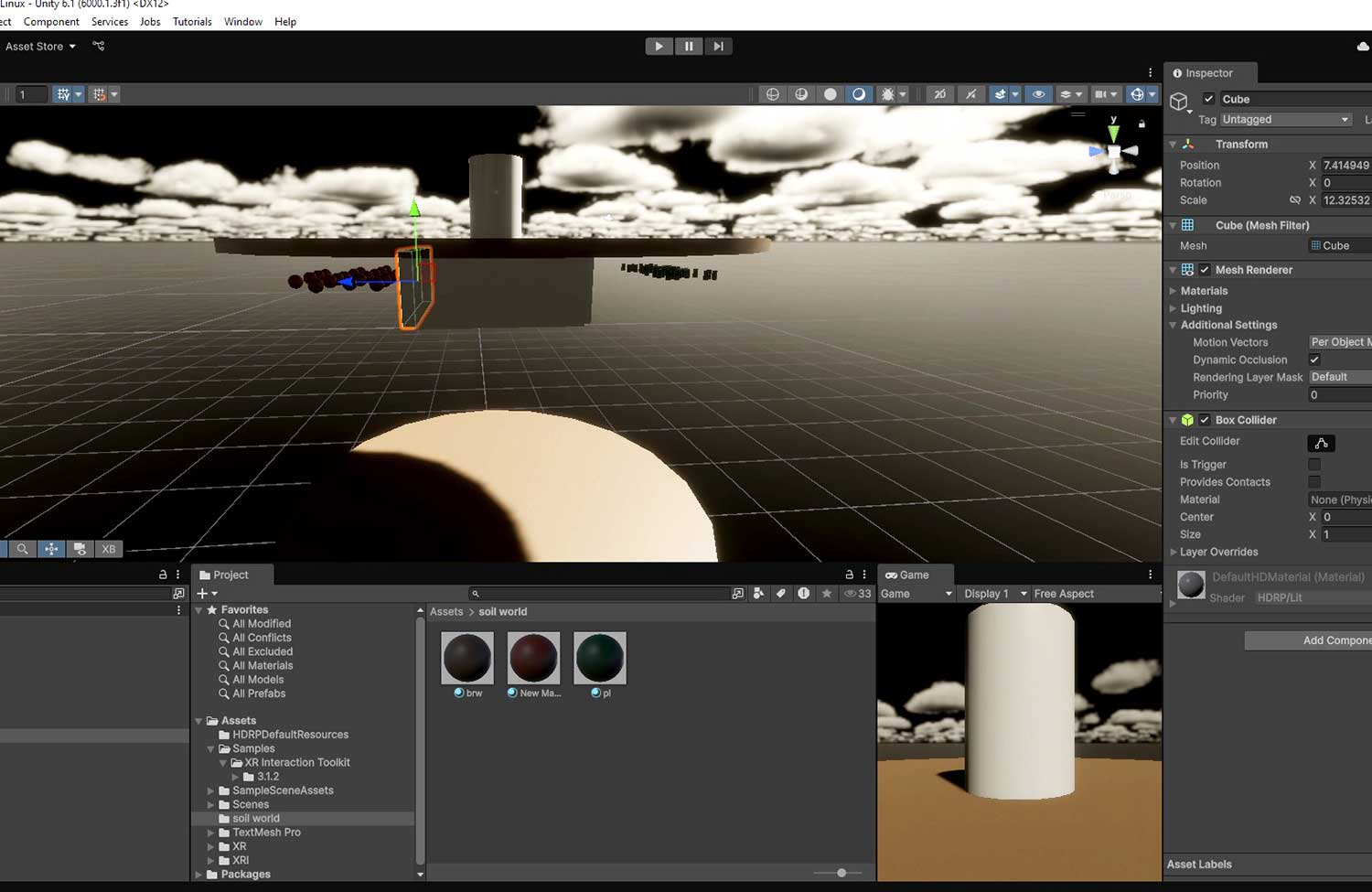Expand the Materials section in Mesh Renderer
Image resolution: width=1372 pixels, height=892 pixels.
pyautogui.click(x=1204, y=291)
